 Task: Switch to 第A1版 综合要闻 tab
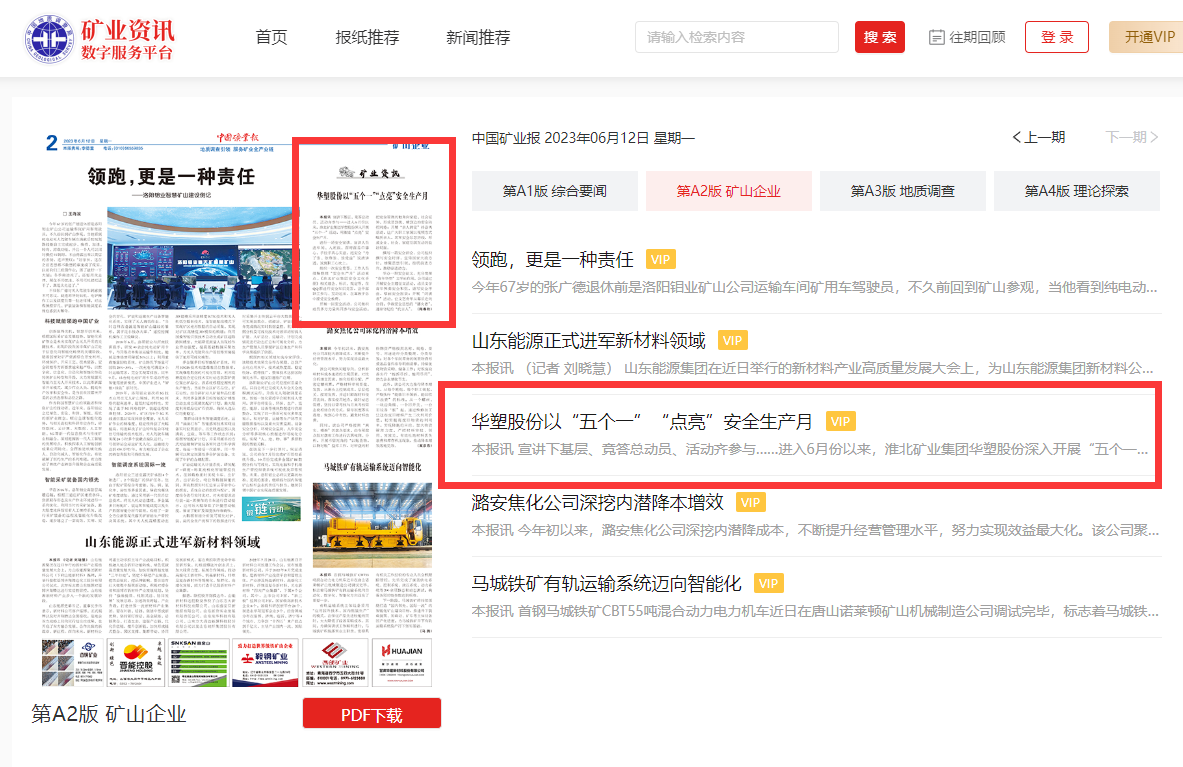[554, 191]
